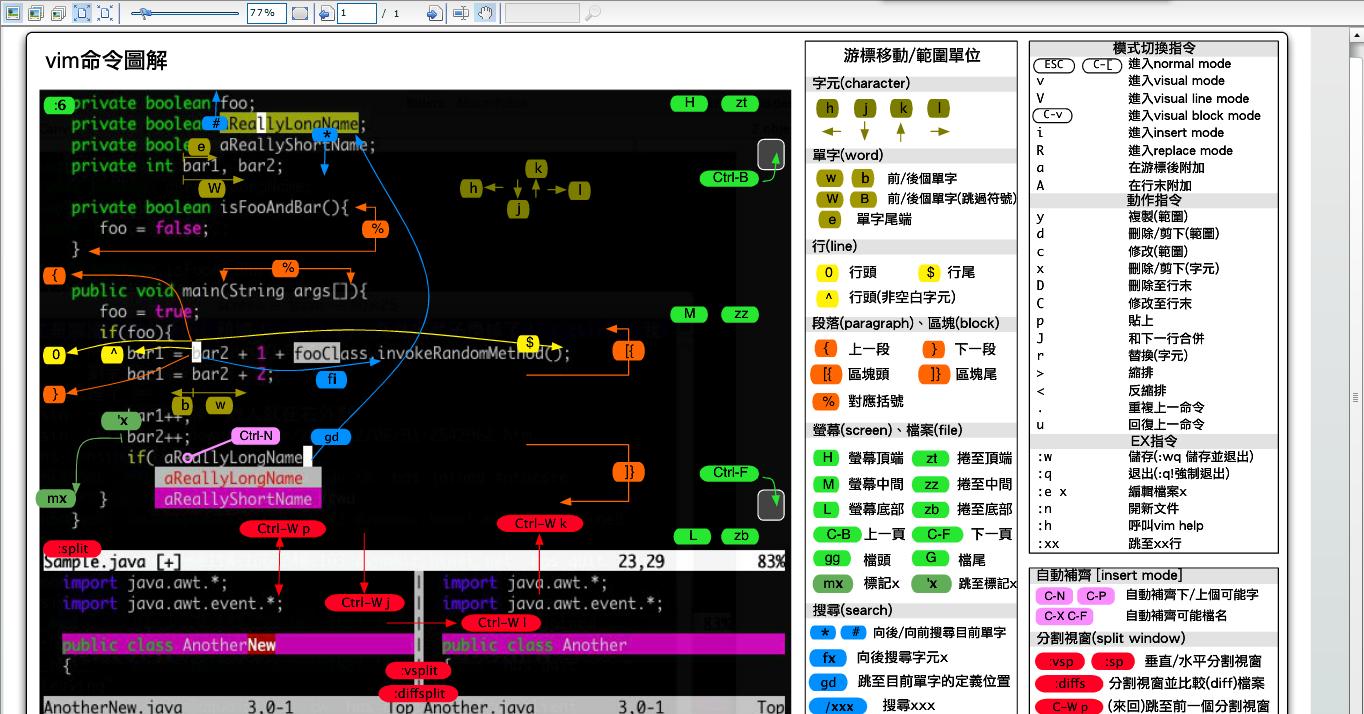The image size is (1364, 714).
Task: Select the three stacked pages view icon
Action: (58, 13)
